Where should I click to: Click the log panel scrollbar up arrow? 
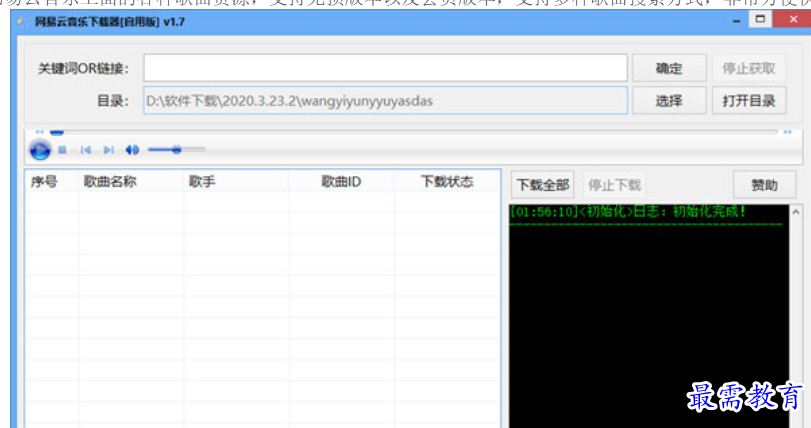coord(796,212)
